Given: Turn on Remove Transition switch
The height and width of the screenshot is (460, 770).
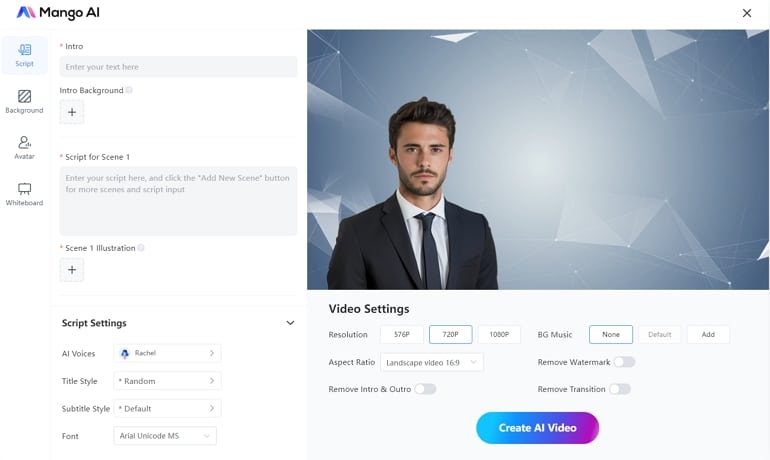Looking at the screenshot, I should click(x=620, y=389).
